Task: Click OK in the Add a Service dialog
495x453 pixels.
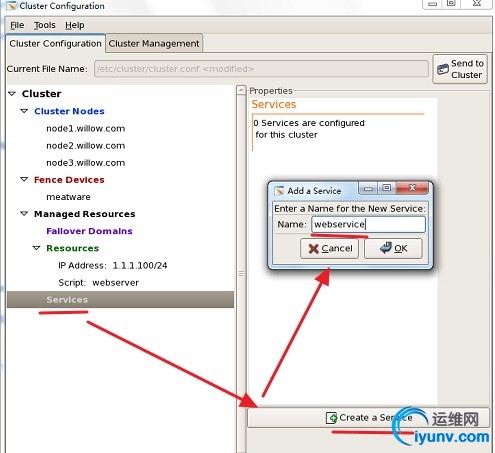Action: pyautogui.click(x=393, y=248)
